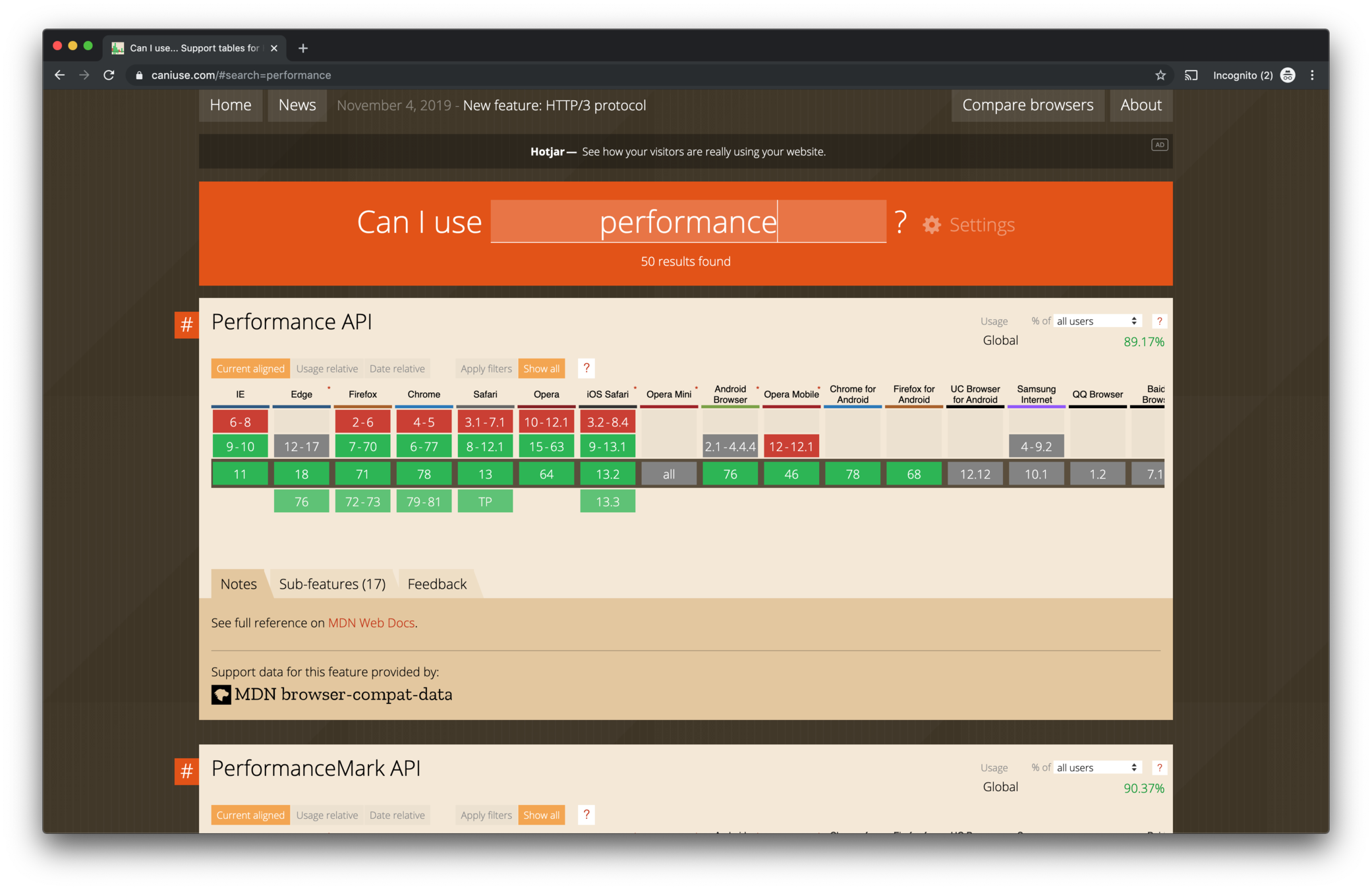Open the Feedback tab
The width and height of the screenshot is (1372, 890).
(x=437, y=584)
